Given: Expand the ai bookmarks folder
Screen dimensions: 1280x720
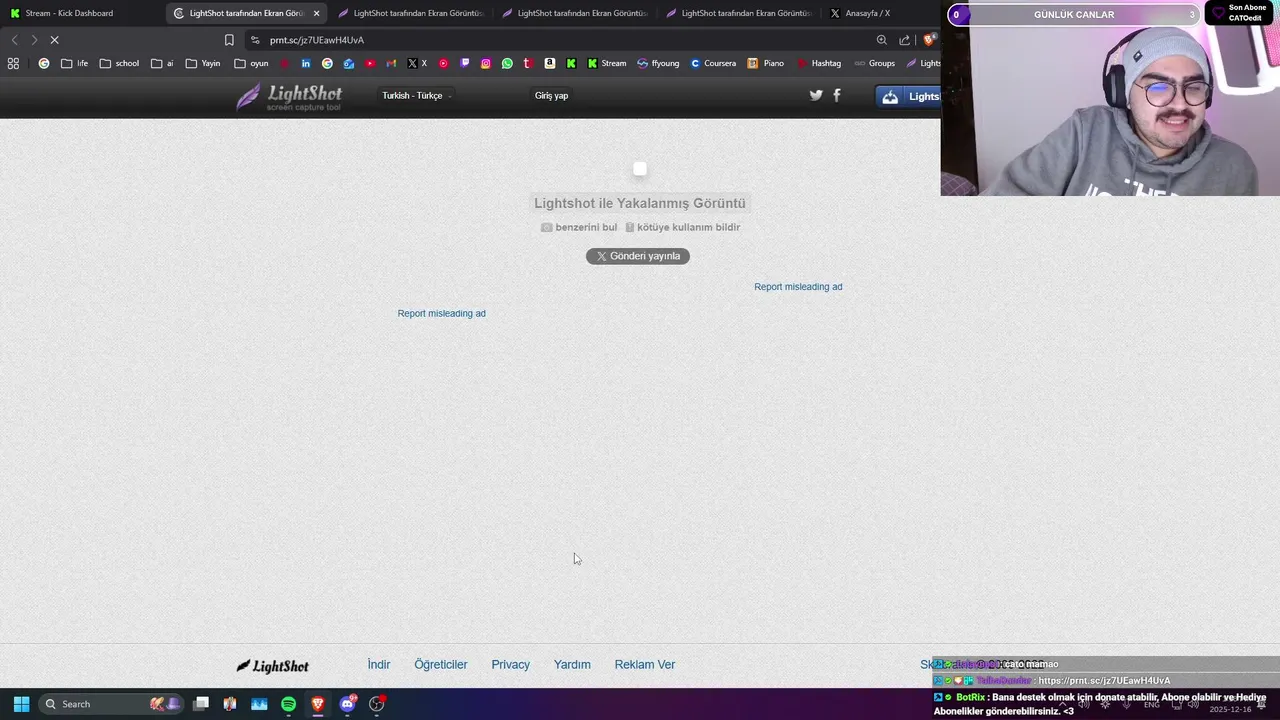Looking at the screenshot, I should click(x=162, y=63).
